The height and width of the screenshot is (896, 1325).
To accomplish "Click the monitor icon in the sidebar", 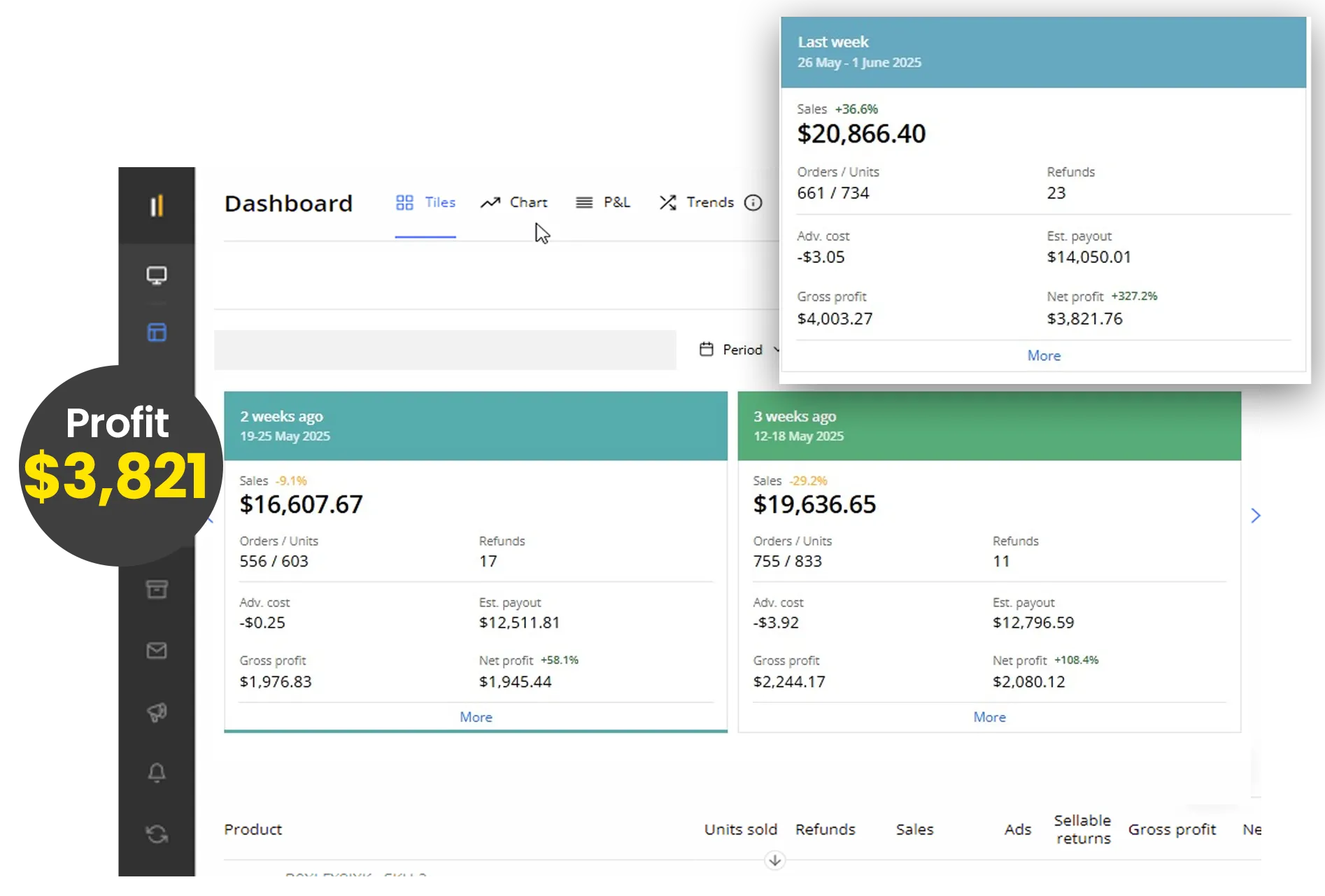I will coord(157,276).
